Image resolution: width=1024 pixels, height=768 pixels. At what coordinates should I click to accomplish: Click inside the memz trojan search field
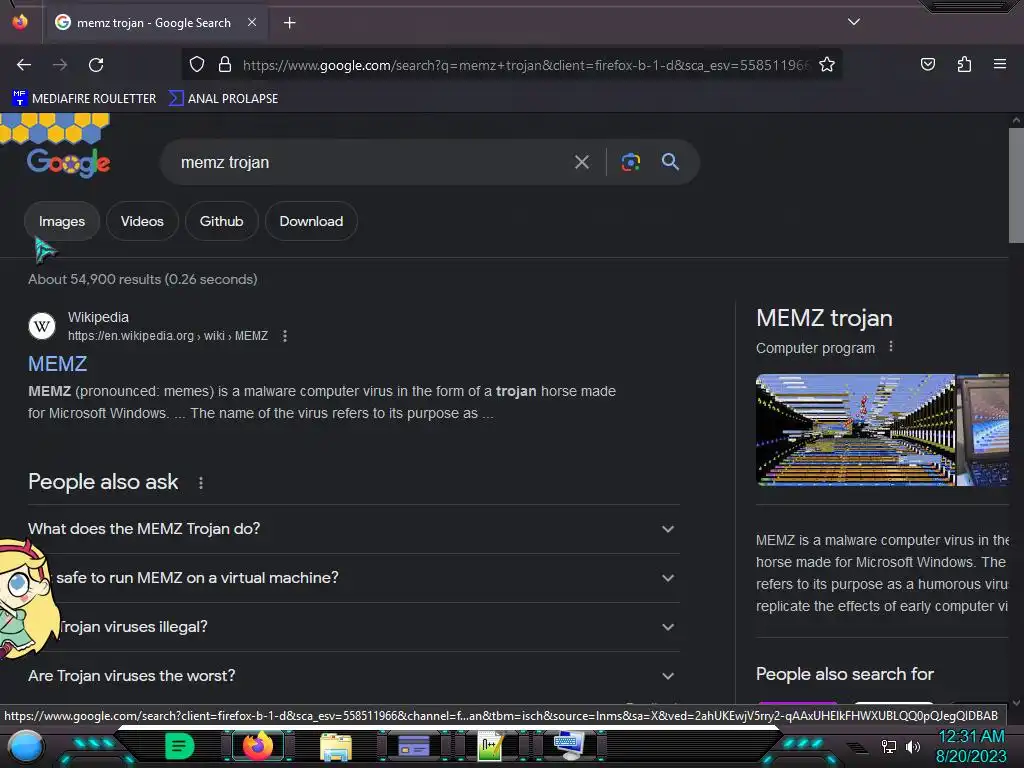372,162
